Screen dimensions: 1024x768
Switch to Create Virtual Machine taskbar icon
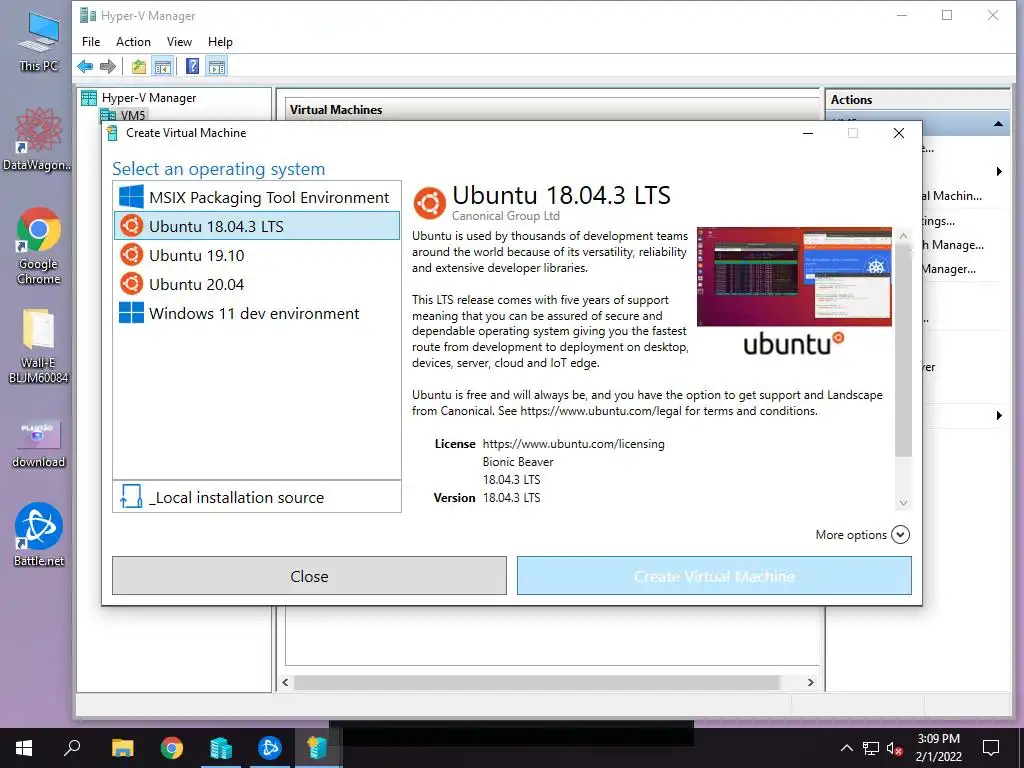point(317,748)
